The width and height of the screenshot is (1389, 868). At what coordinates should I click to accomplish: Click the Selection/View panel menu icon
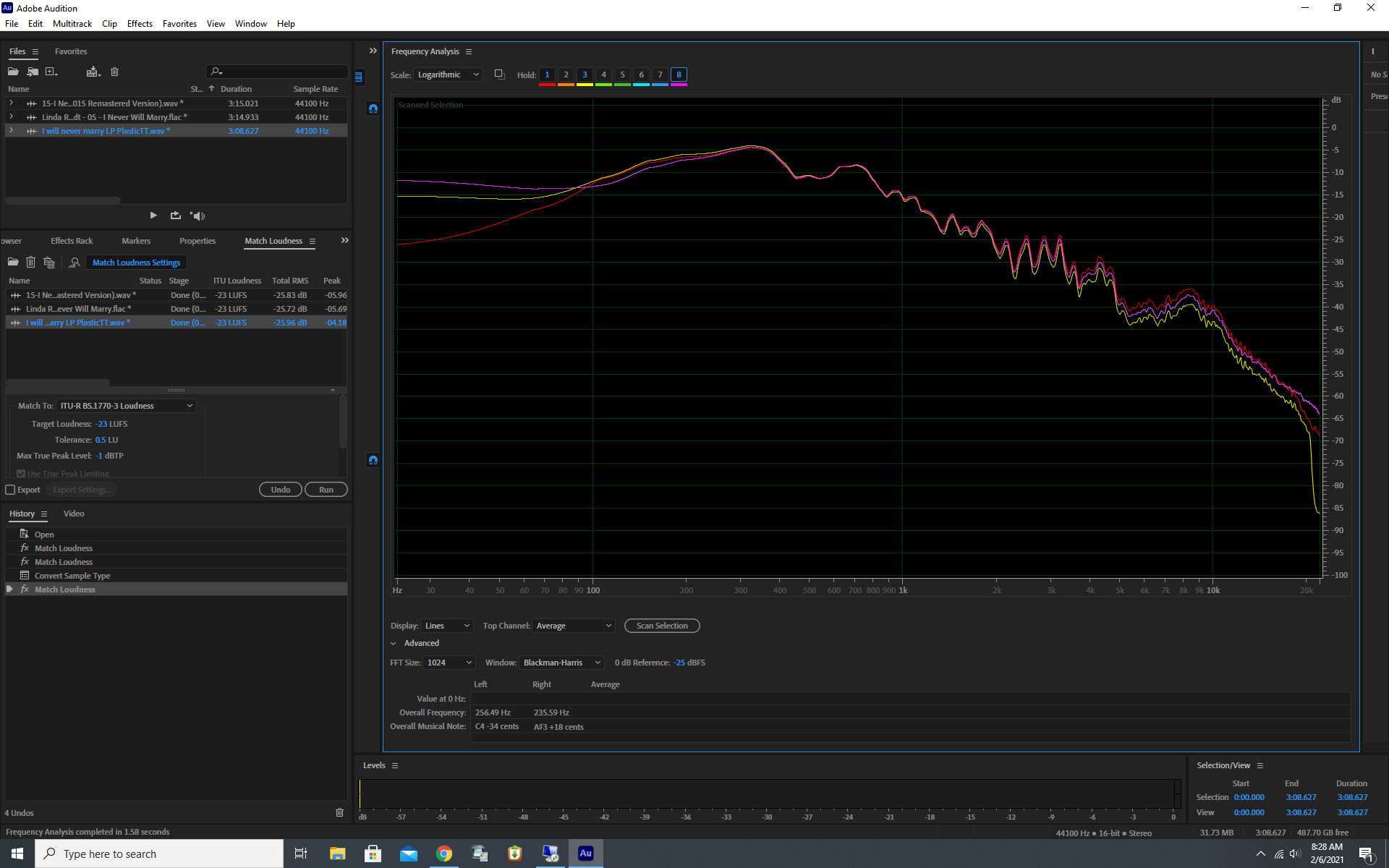pos(1260,765)
